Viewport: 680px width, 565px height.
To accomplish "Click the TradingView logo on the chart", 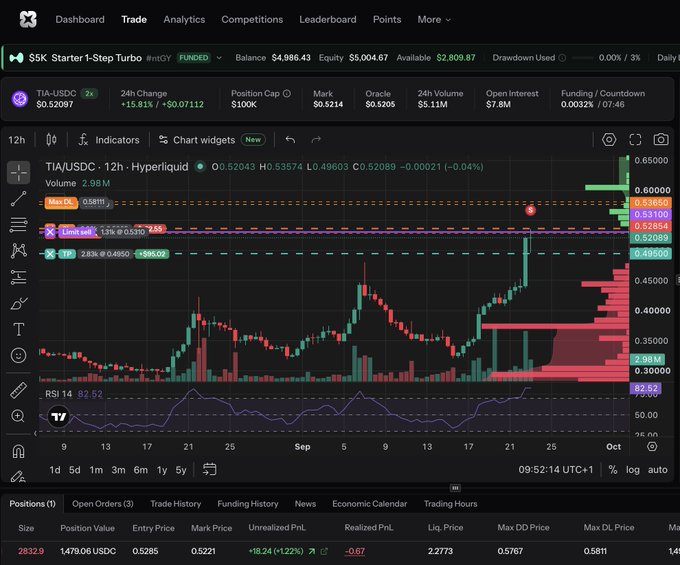I will (x=59, y=417).
